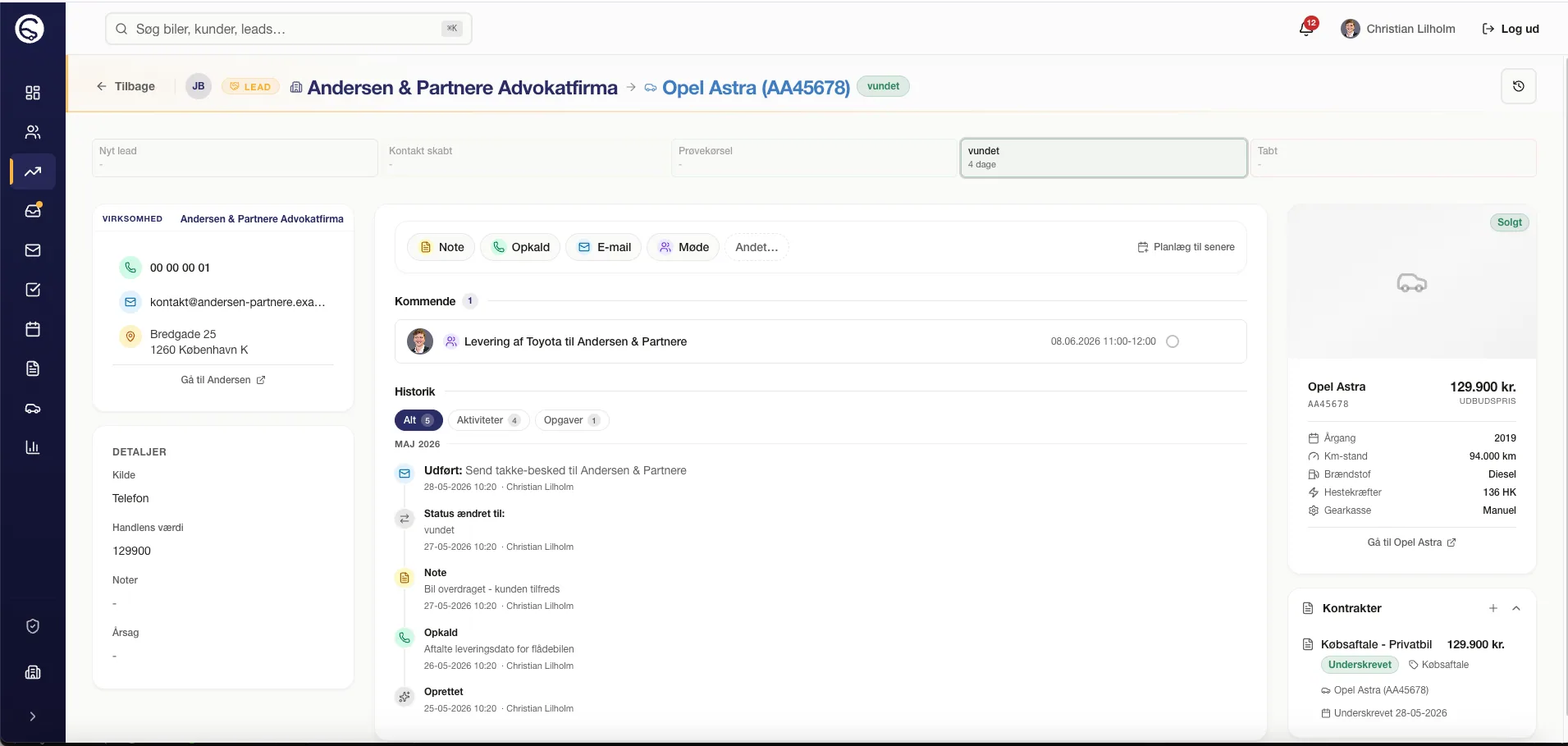Open the statistics bar chart sidebar icon

tap(33, 447)
